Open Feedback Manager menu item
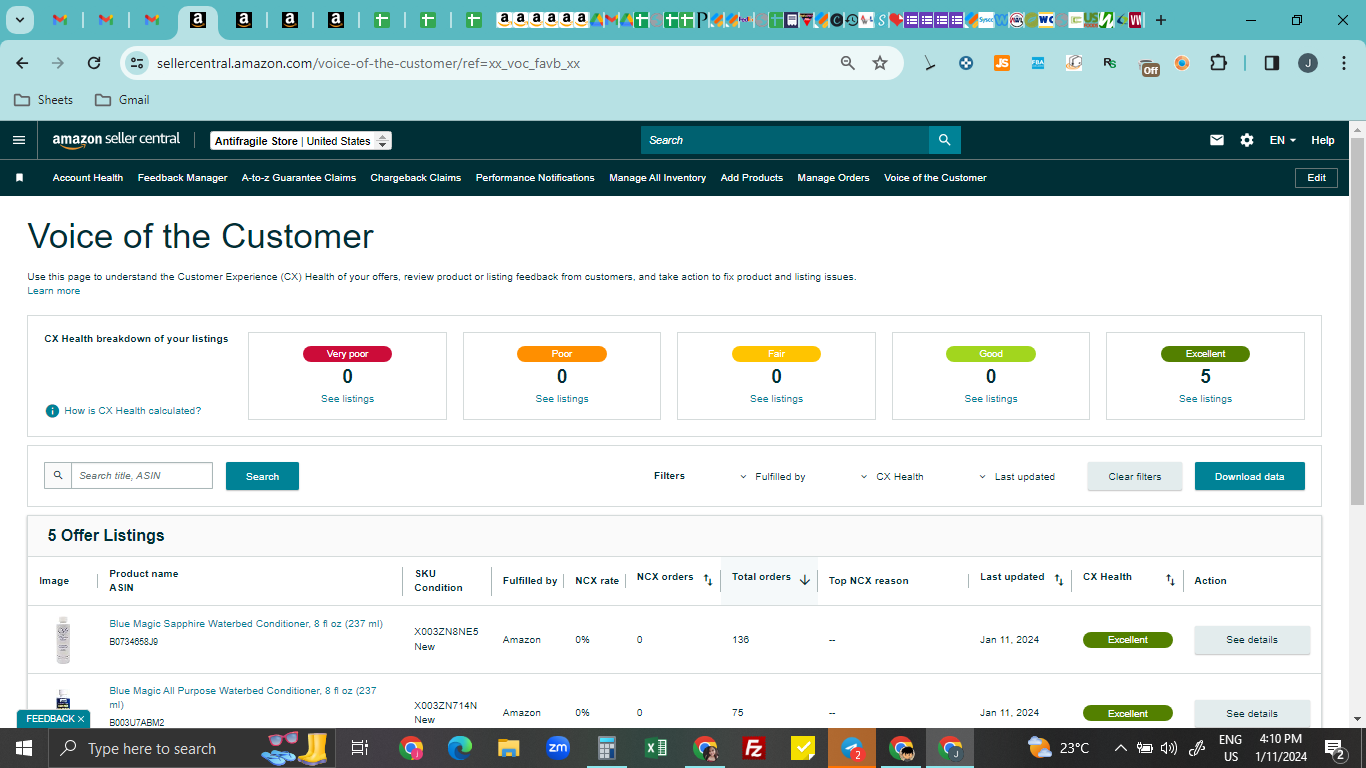The image size is (1366, 768). [x=182, y=178]
